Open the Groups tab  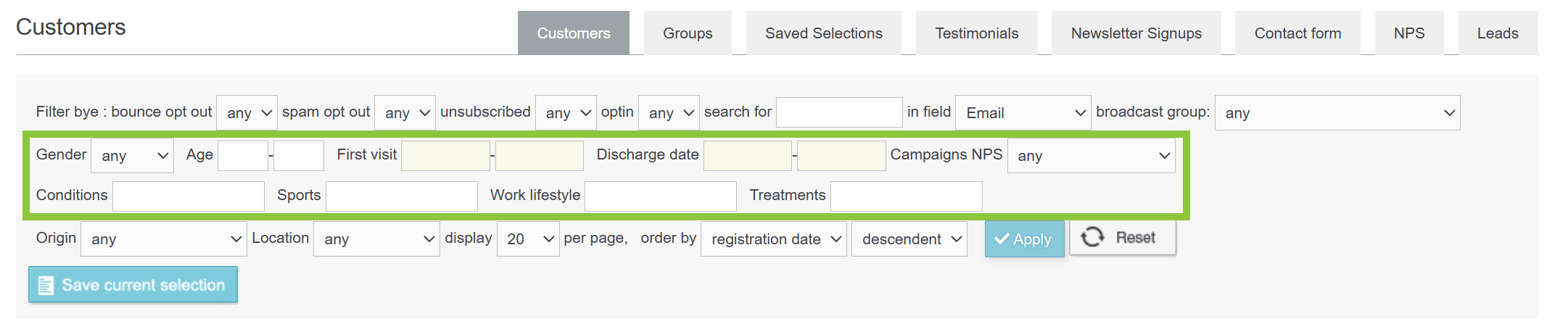coord(687,33)
